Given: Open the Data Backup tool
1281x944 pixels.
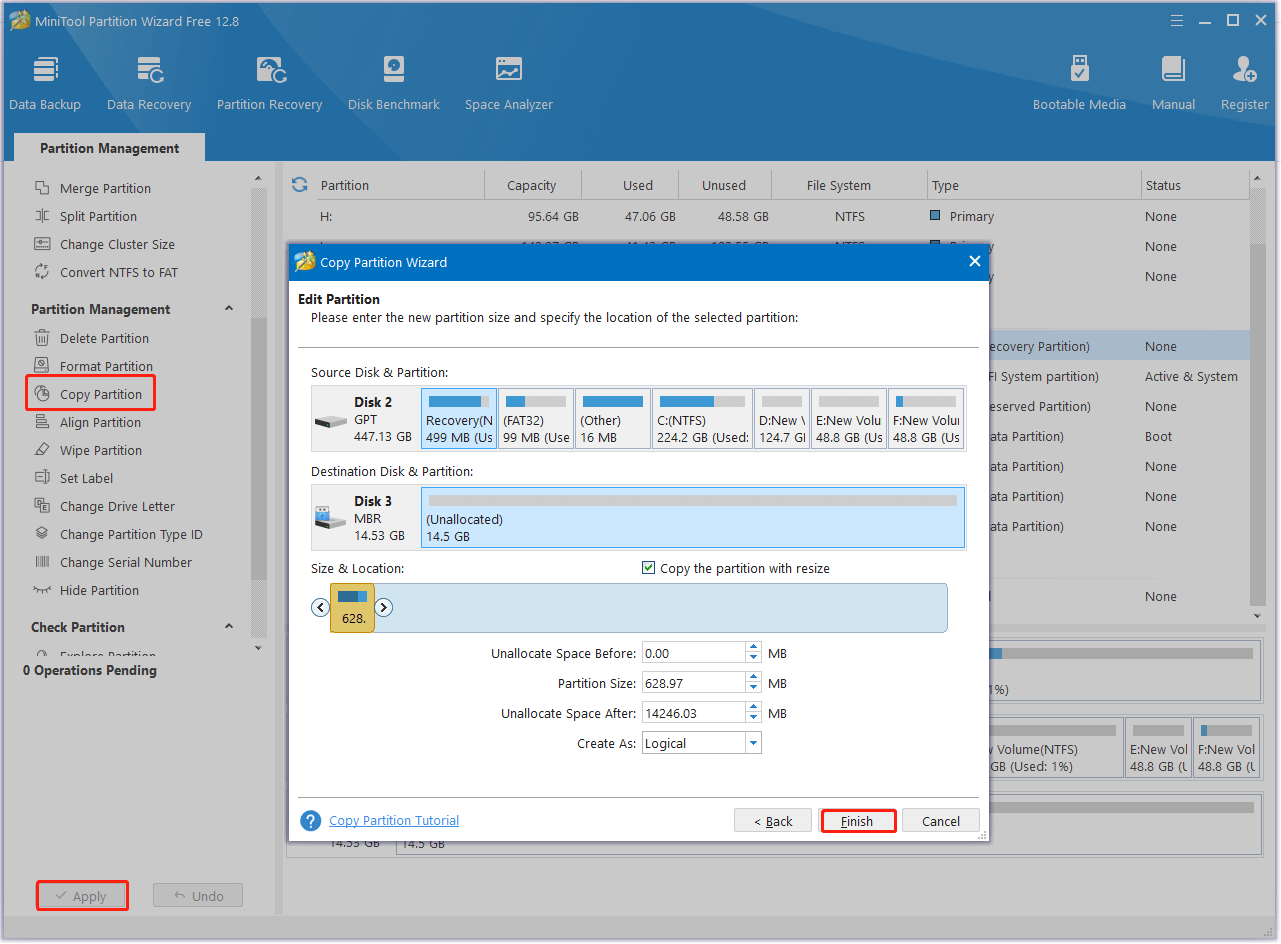Looking at the screenshot, I should pos(45,83).
